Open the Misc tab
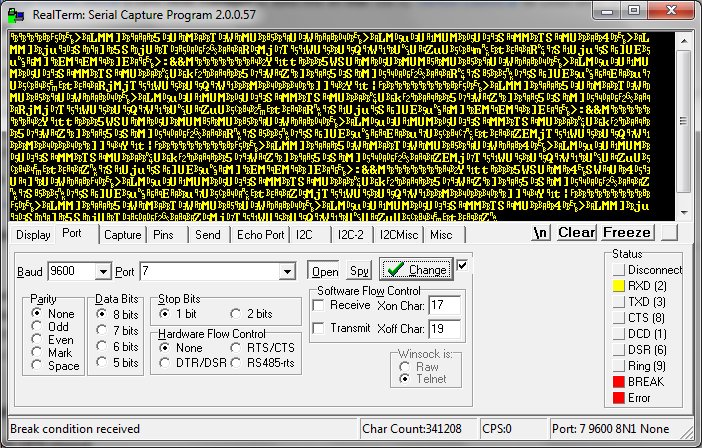 pyautogui.click(x=441, y=235)
